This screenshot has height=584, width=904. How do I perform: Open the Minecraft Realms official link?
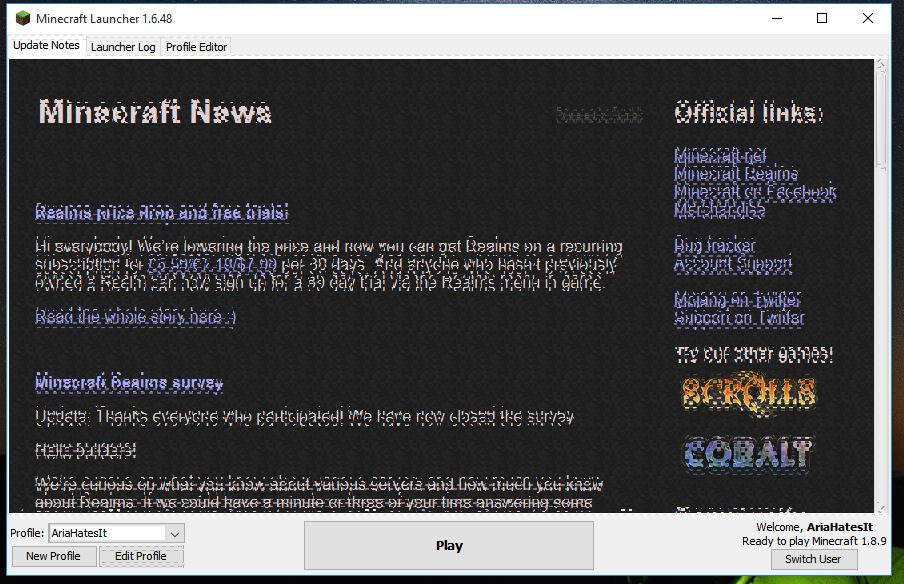pyautogui.click(x=736, y=174)
